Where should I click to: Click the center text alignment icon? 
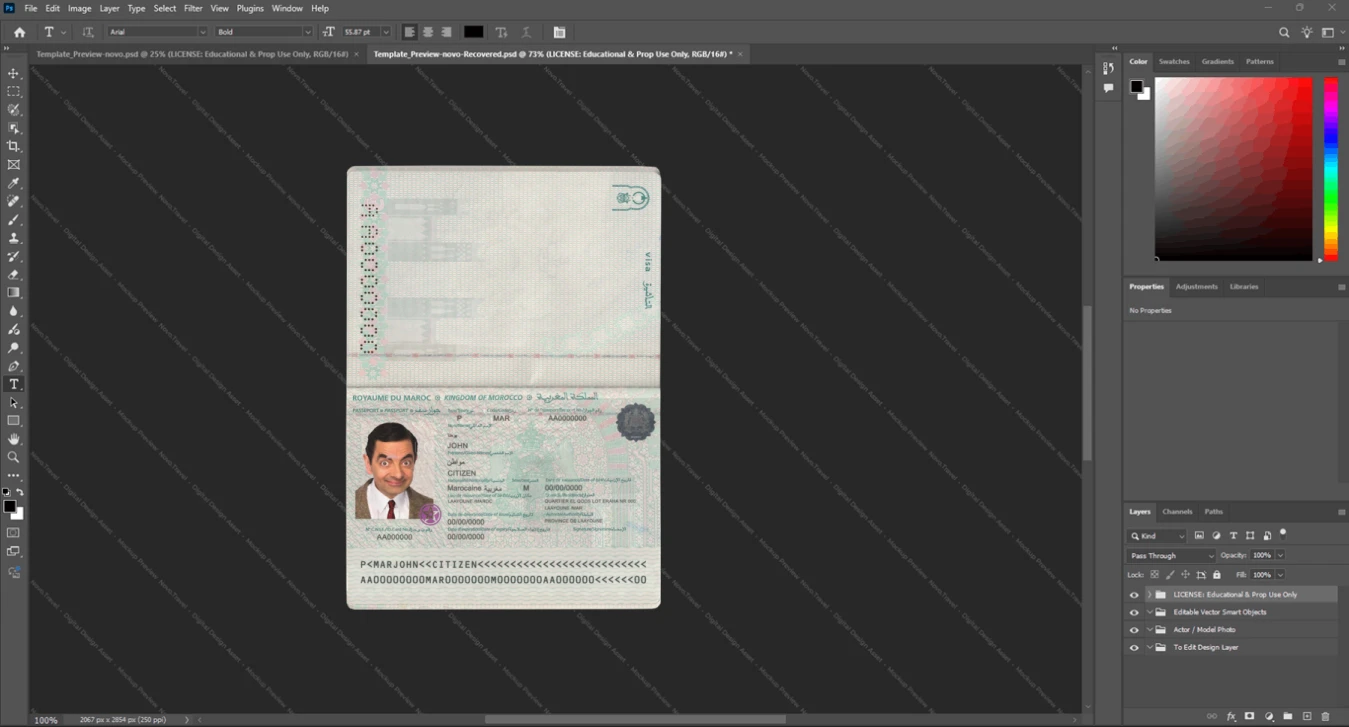click(428, 32)
